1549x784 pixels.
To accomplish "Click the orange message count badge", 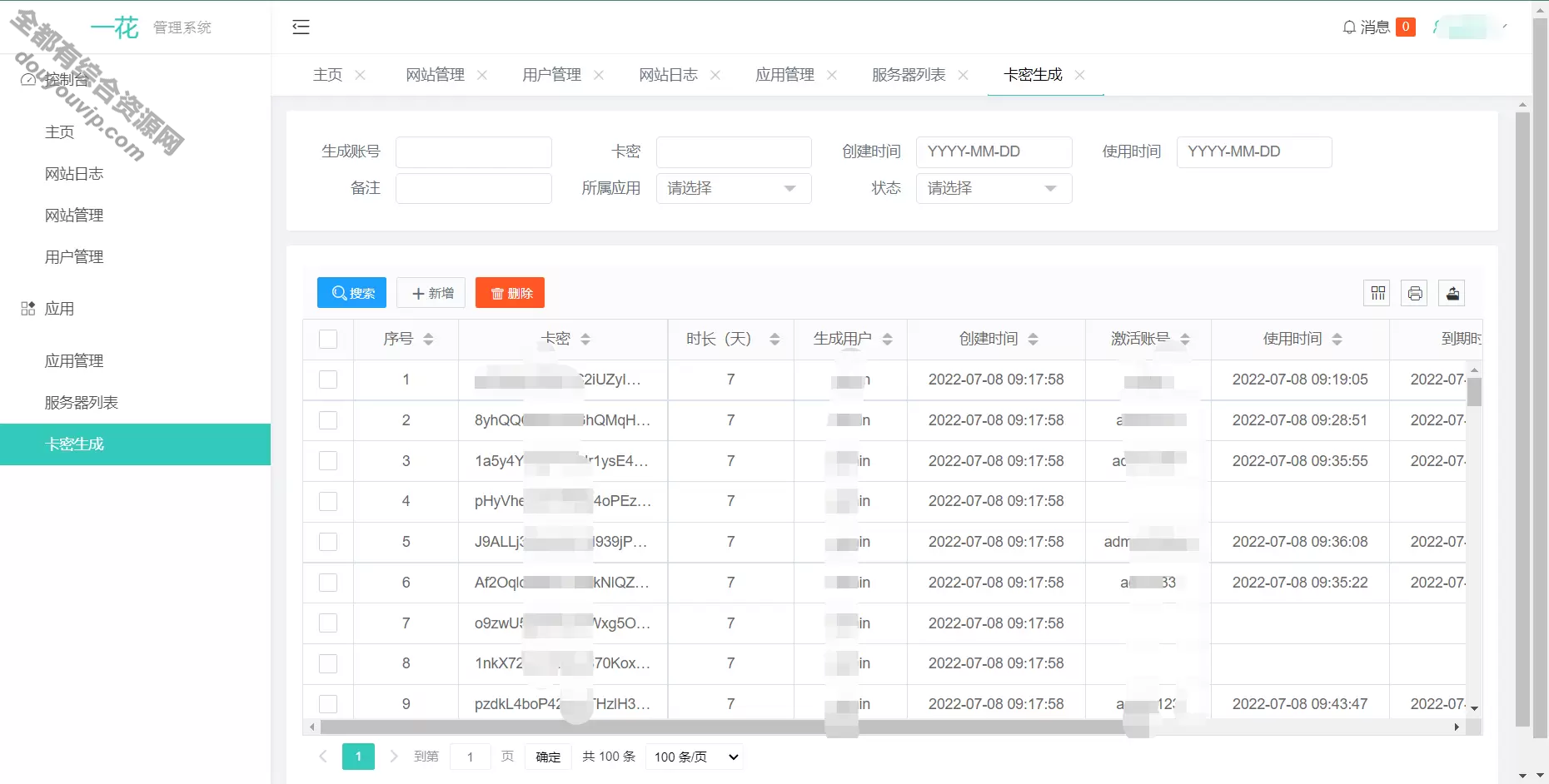I will [1406, 27].
